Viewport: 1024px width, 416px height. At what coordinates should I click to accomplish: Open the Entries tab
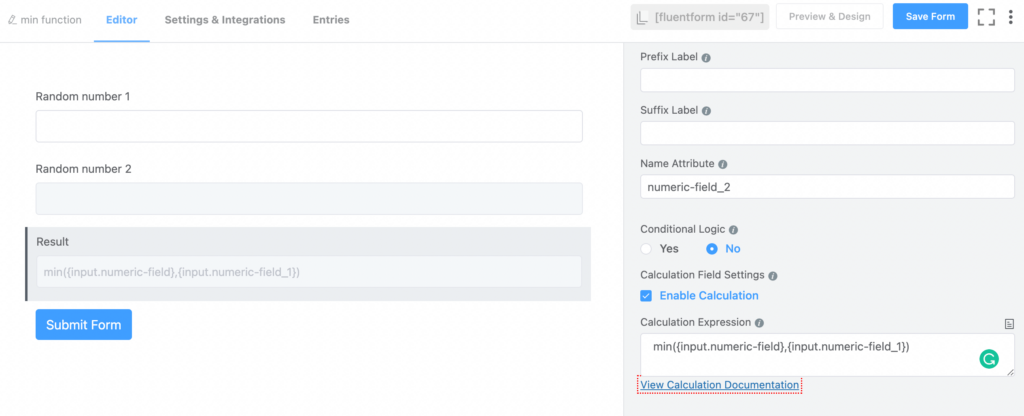pos(331,20)
